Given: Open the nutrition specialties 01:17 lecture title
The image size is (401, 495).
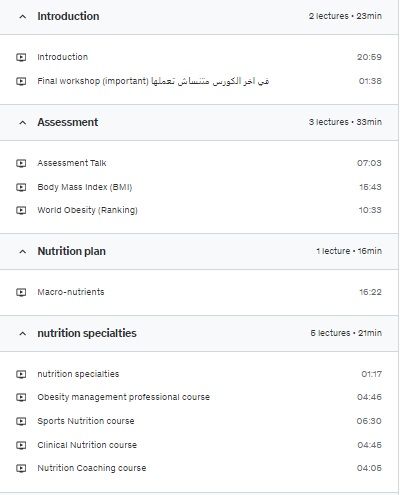Looking at the screenshot, I should [78, 374].
